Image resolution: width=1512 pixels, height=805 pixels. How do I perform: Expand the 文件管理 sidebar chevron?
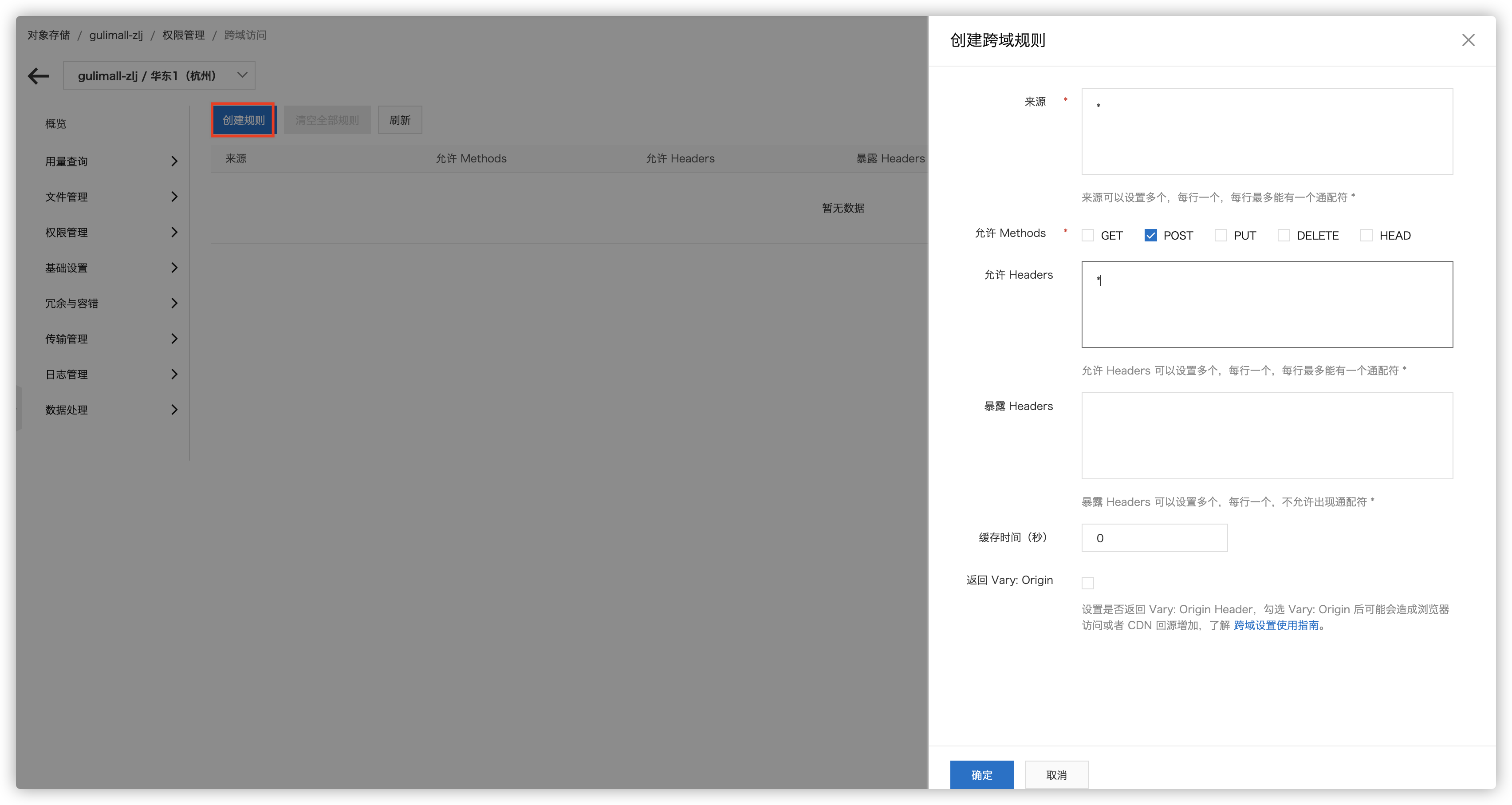click(x=174, y=197)
